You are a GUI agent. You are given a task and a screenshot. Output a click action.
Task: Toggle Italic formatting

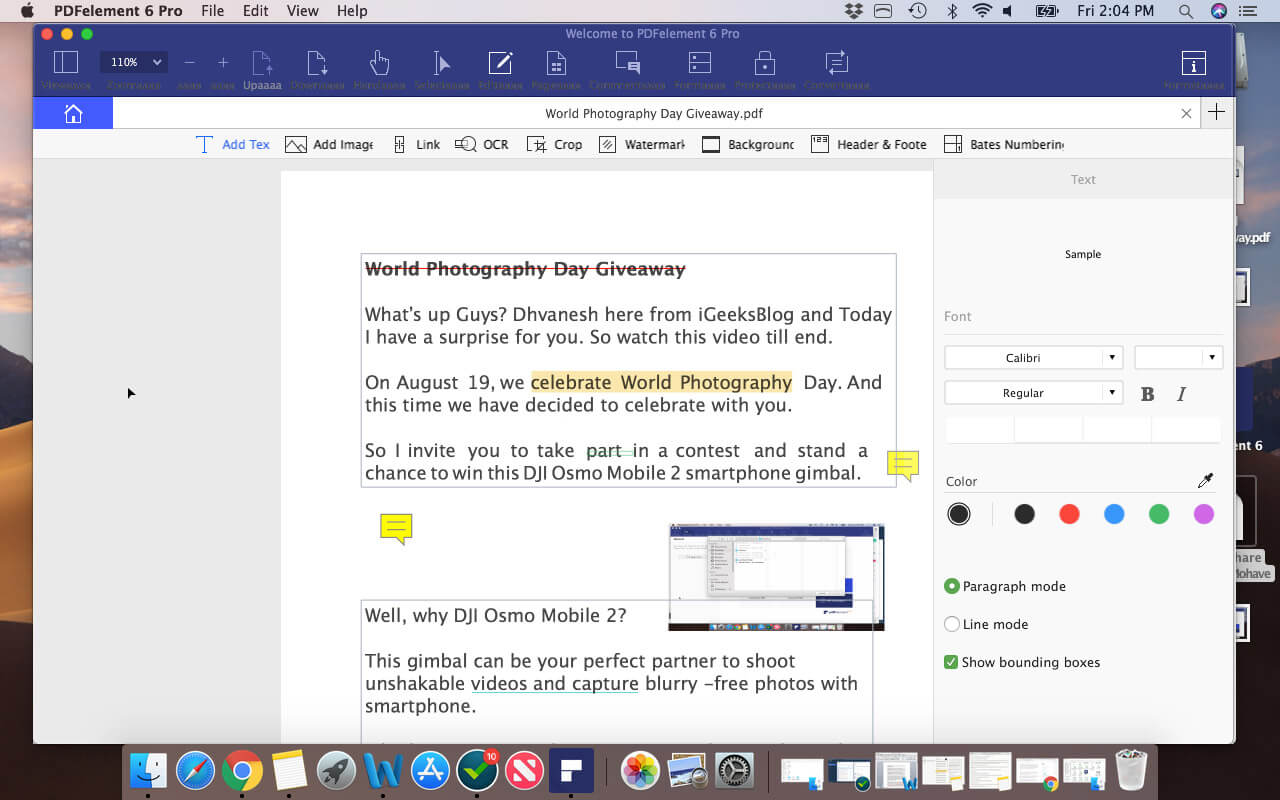pyautogui.click(x=1181, y=394)
